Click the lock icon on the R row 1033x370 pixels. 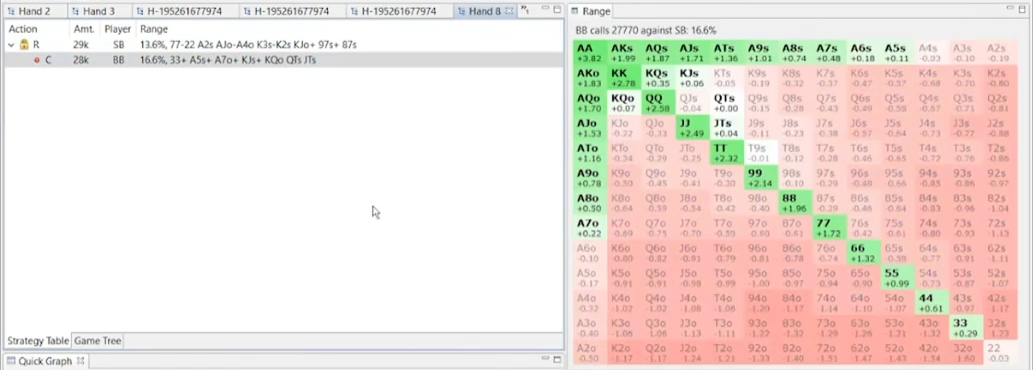pos(24,45)
